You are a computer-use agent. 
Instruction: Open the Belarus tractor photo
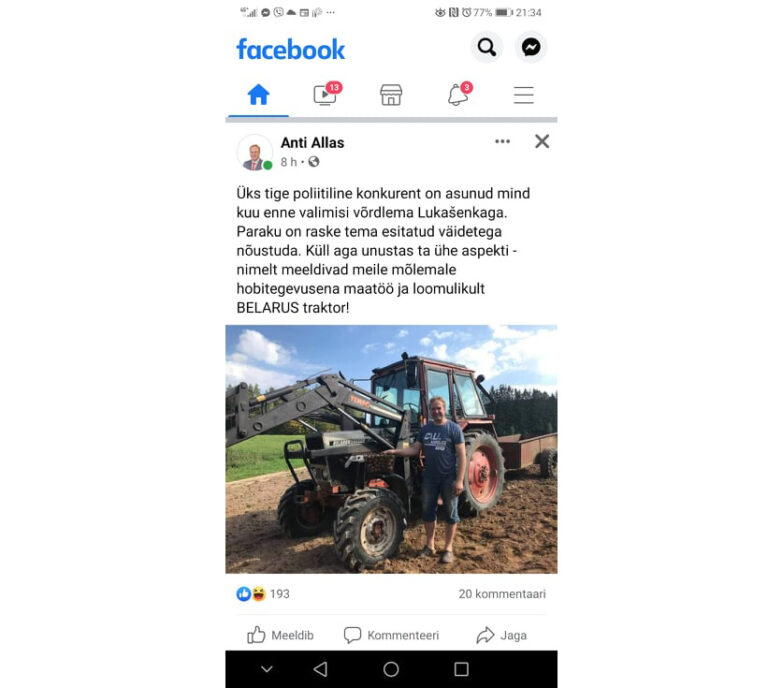[x=391, y=449]
